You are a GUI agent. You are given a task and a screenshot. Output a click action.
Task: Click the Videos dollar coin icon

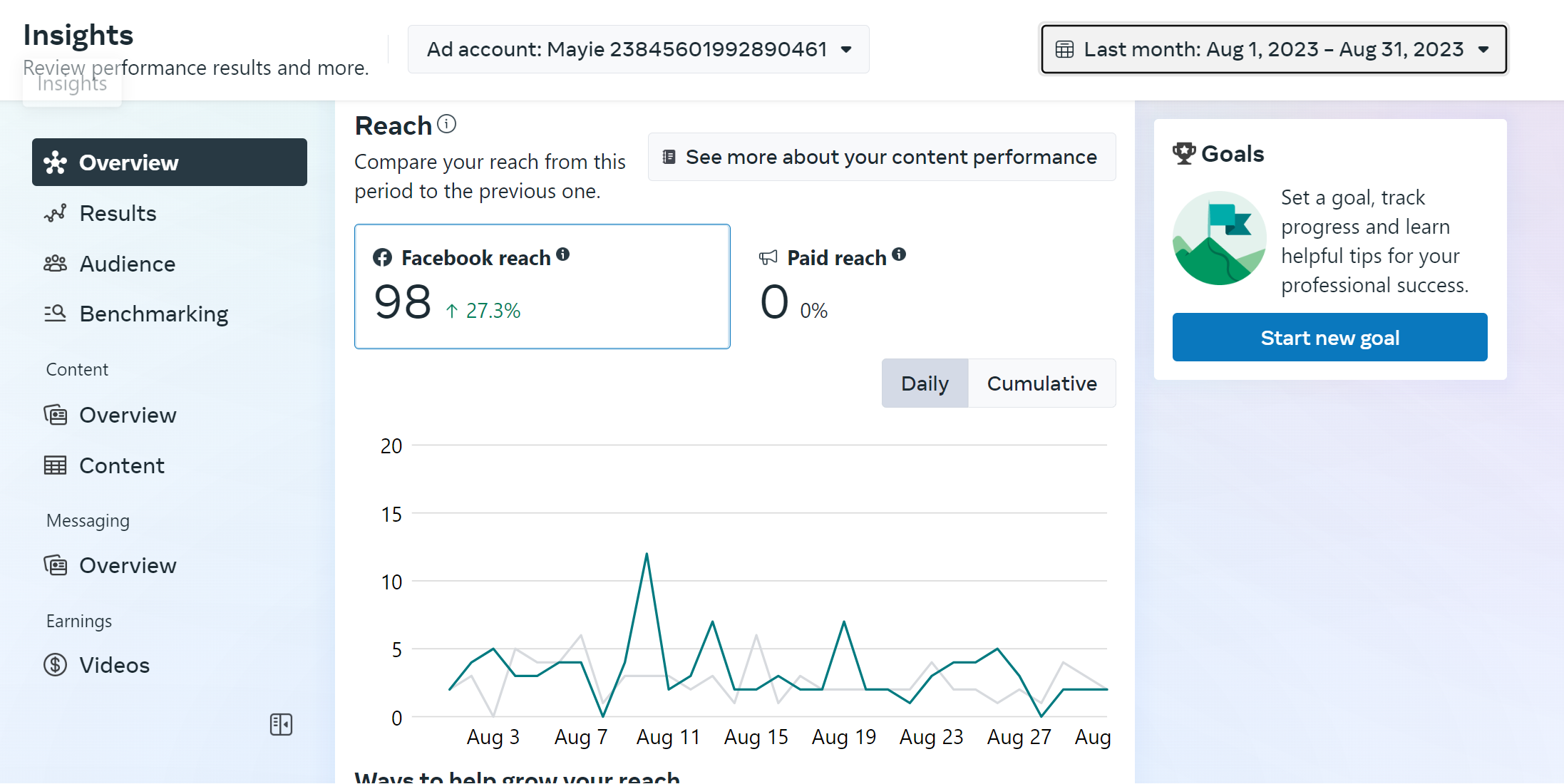coord(55,665)
